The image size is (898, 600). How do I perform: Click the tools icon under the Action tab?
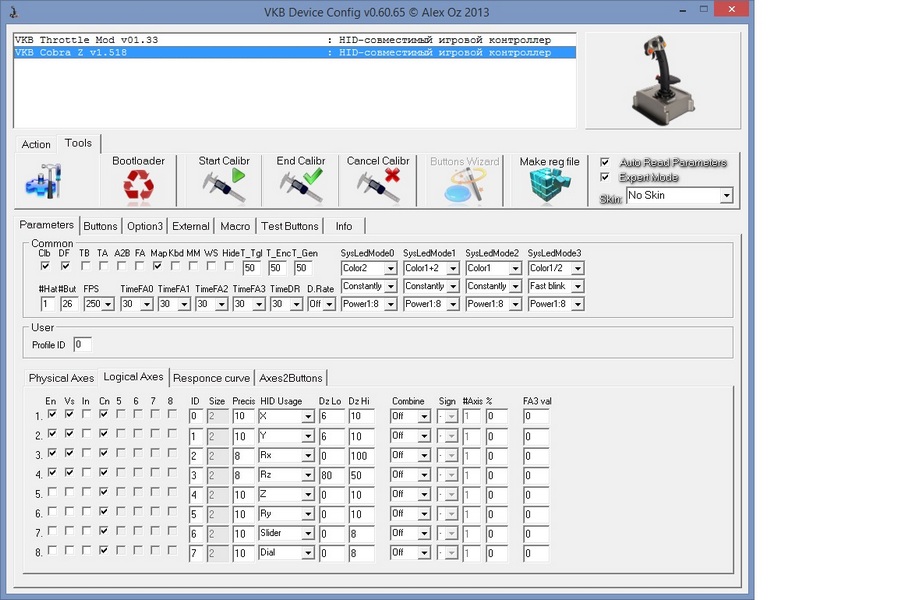pos(44,181)
